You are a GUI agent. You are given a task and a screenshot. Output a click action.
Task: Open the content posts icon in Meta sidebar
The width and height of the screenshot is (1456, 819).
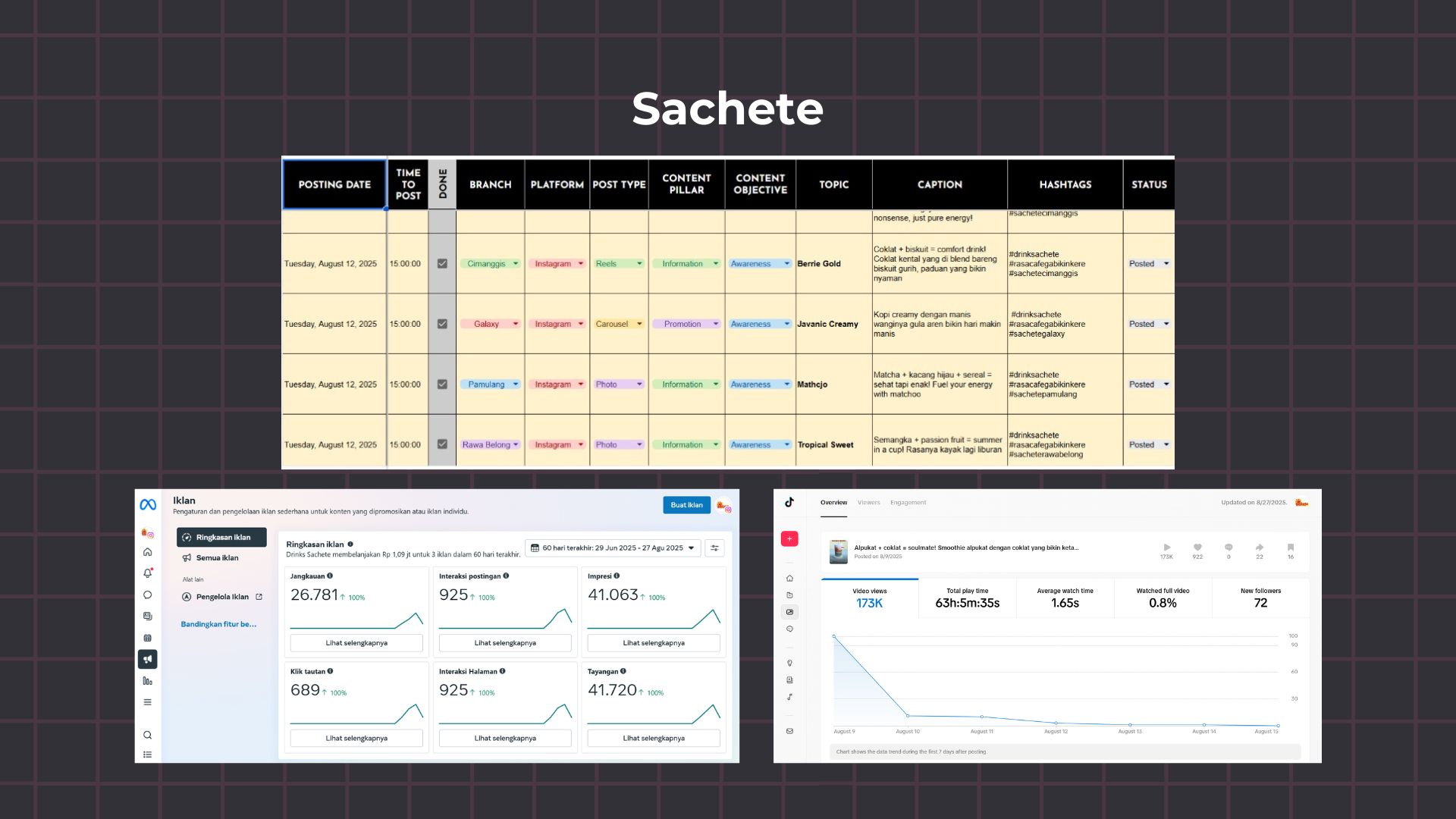147,616
